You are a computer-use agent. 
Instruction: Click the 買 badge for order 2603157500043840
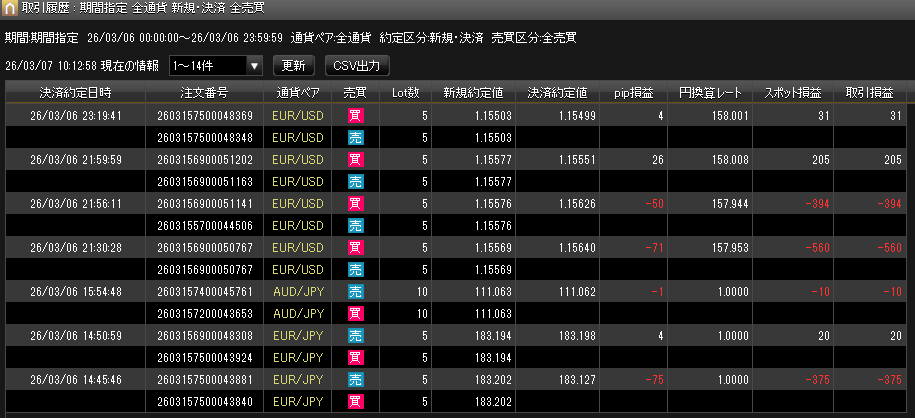(x=355, y=401)
